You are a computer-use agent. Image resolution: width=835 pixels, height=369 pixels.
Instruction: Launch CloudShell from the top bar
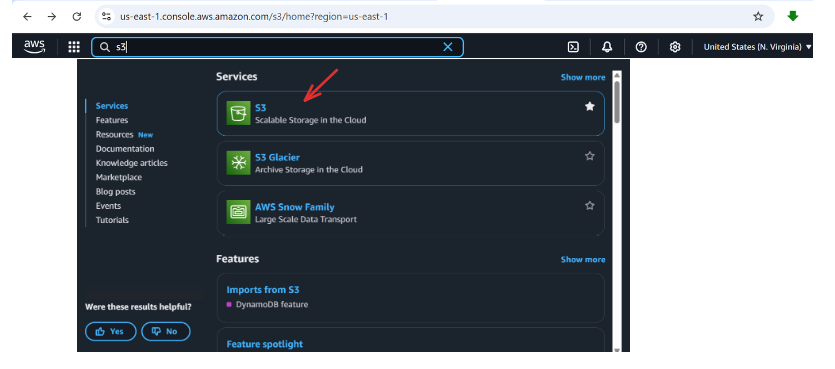click(x=573, y=47)
